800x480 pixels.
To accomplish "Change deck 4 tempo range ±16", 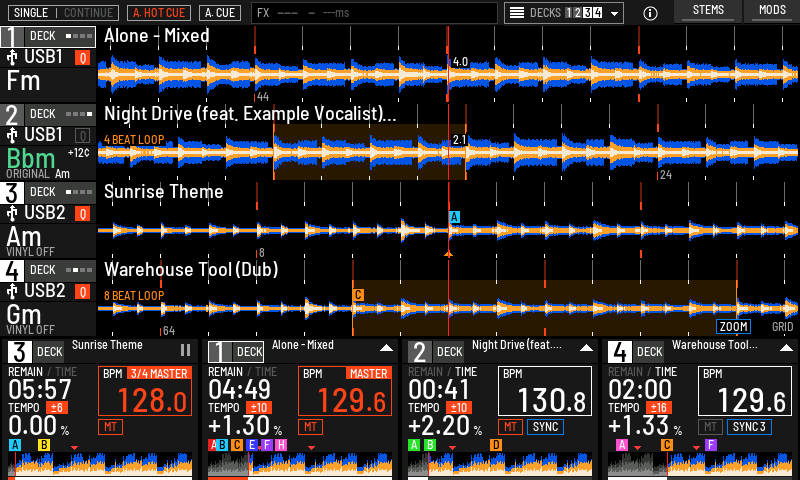I will pos(659,408).
